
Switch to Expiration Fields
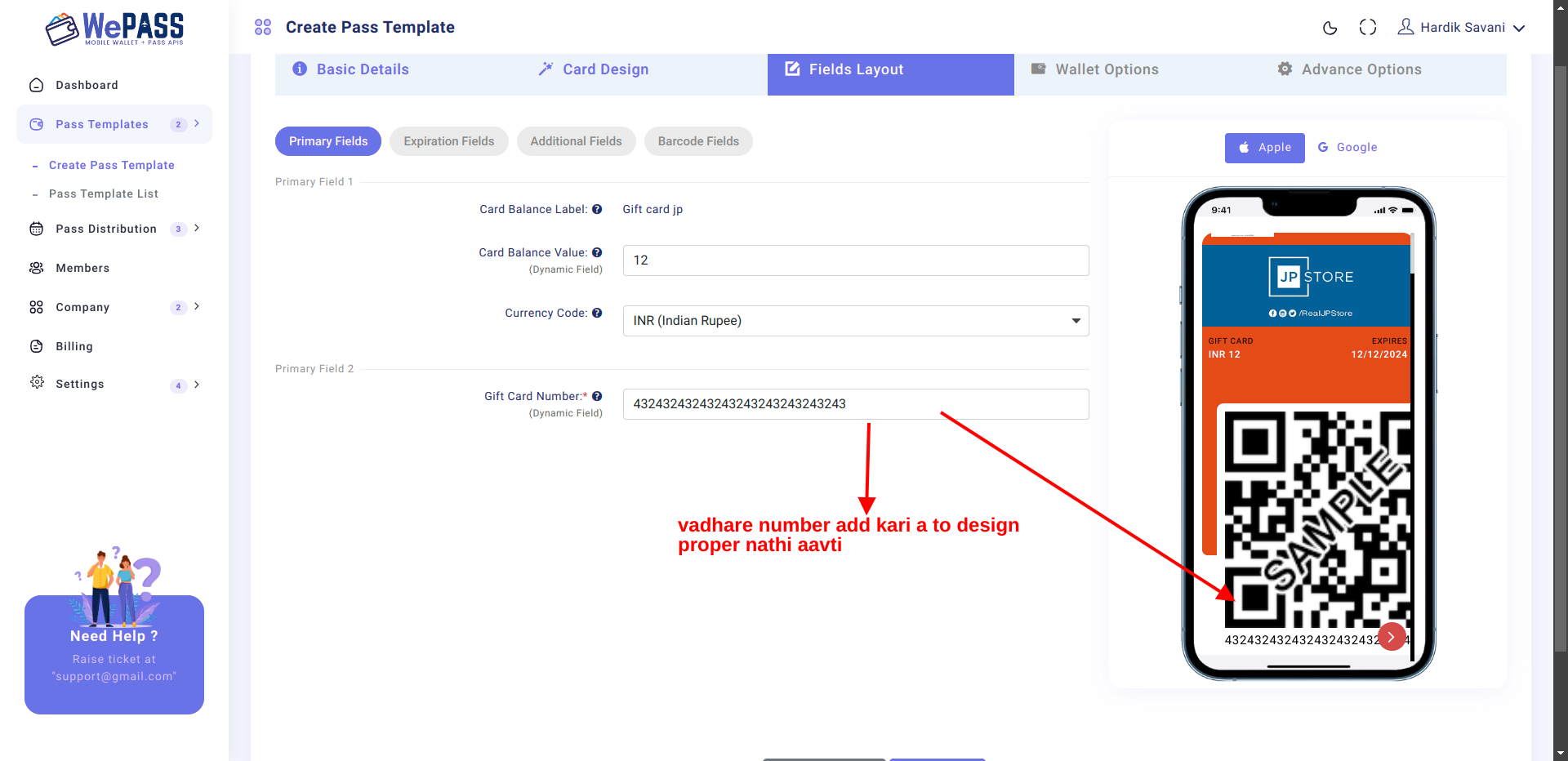(x=449, y=141)
